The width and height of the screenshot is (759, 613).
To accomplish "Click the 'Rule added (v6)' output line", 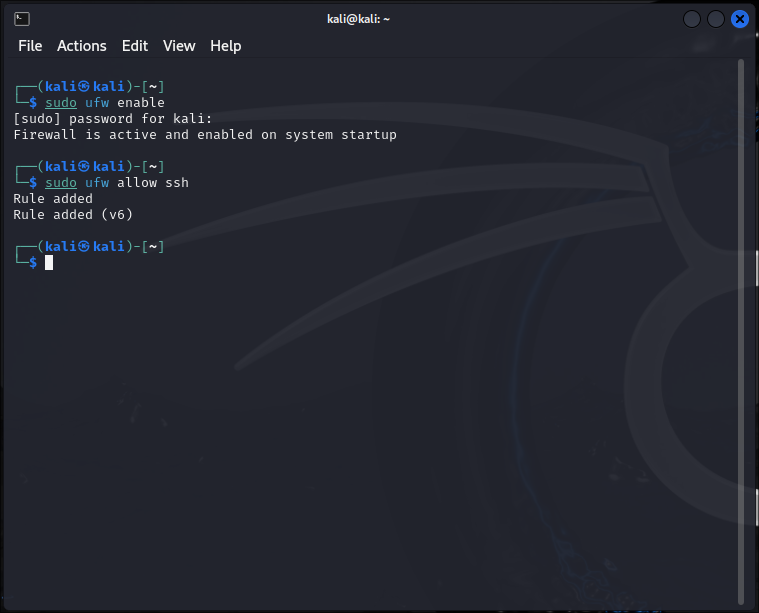I will pyautogui.click(x=73, y=215).
